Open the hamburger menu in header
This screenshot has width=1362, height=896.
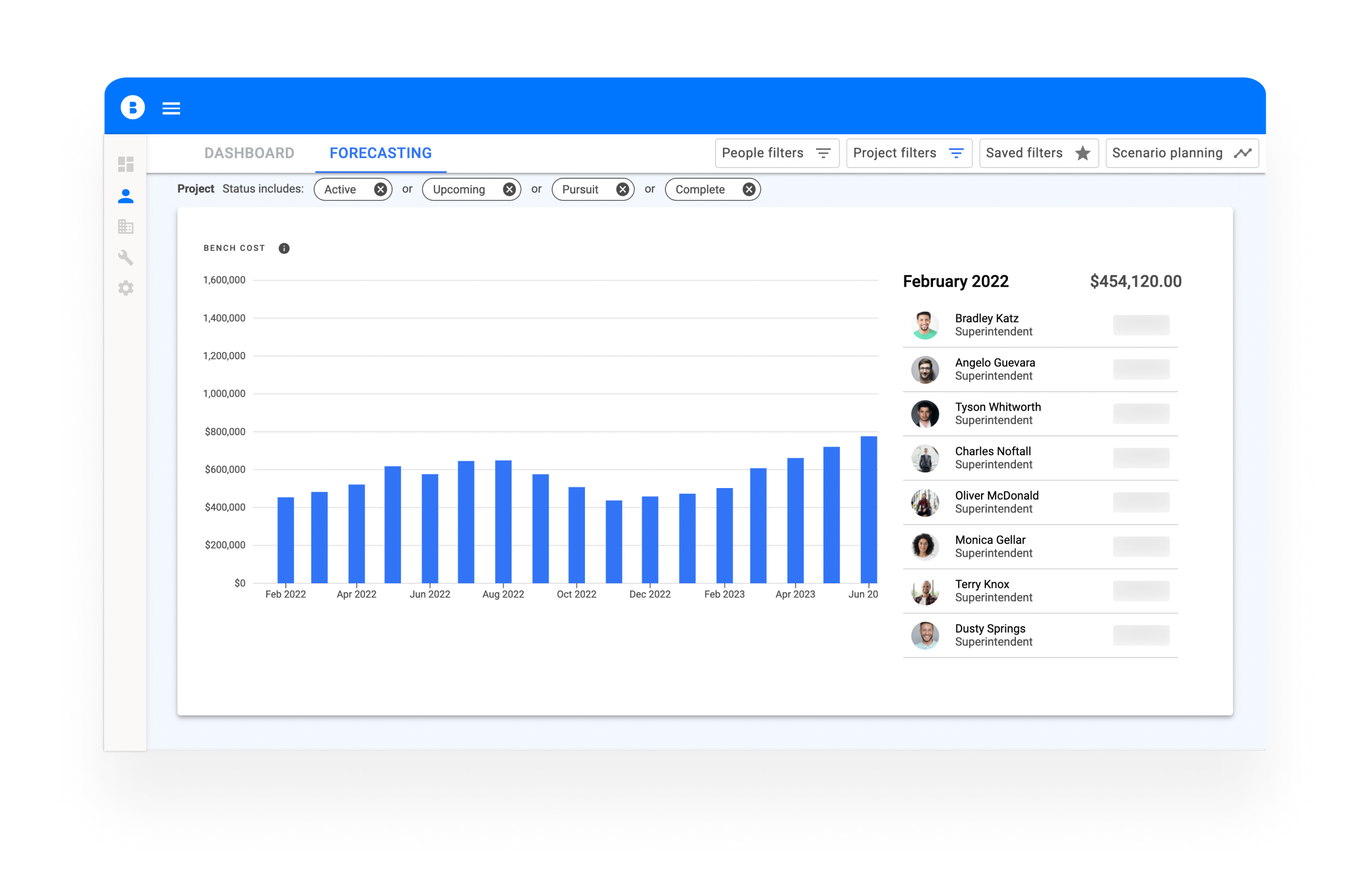tap(171, 108)
